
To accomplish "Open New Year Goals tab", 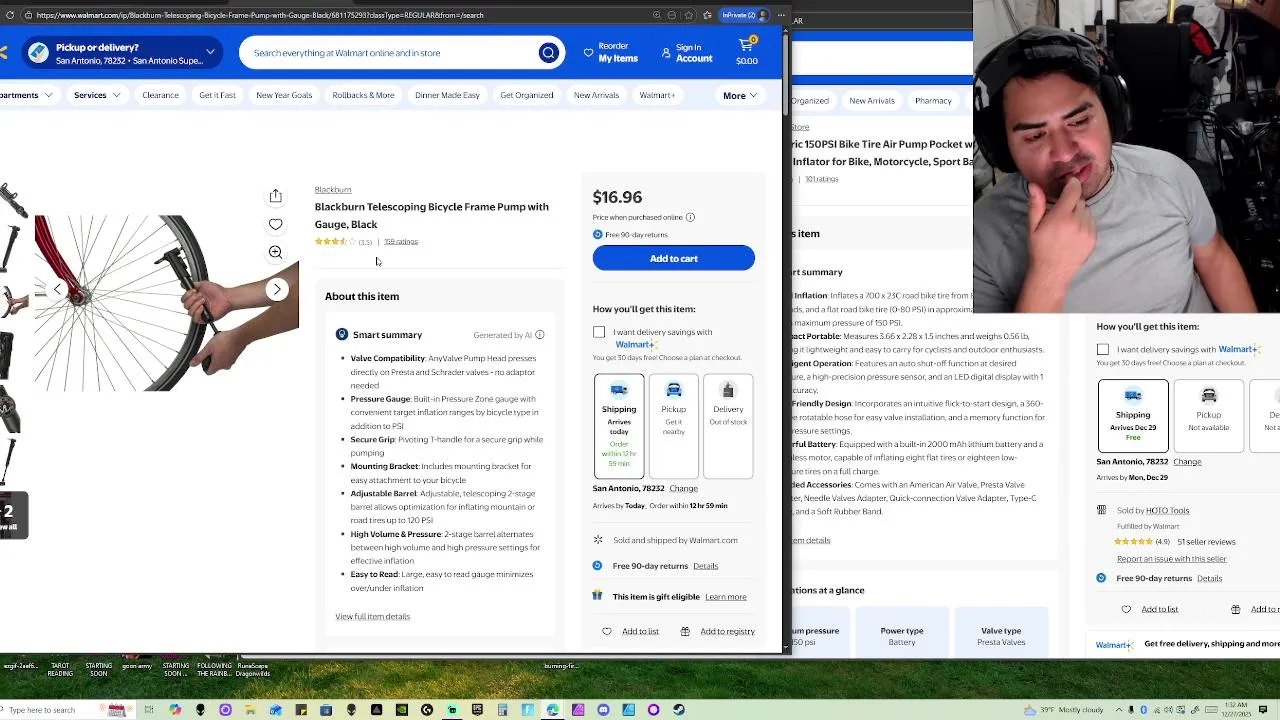I will point(284,95).
